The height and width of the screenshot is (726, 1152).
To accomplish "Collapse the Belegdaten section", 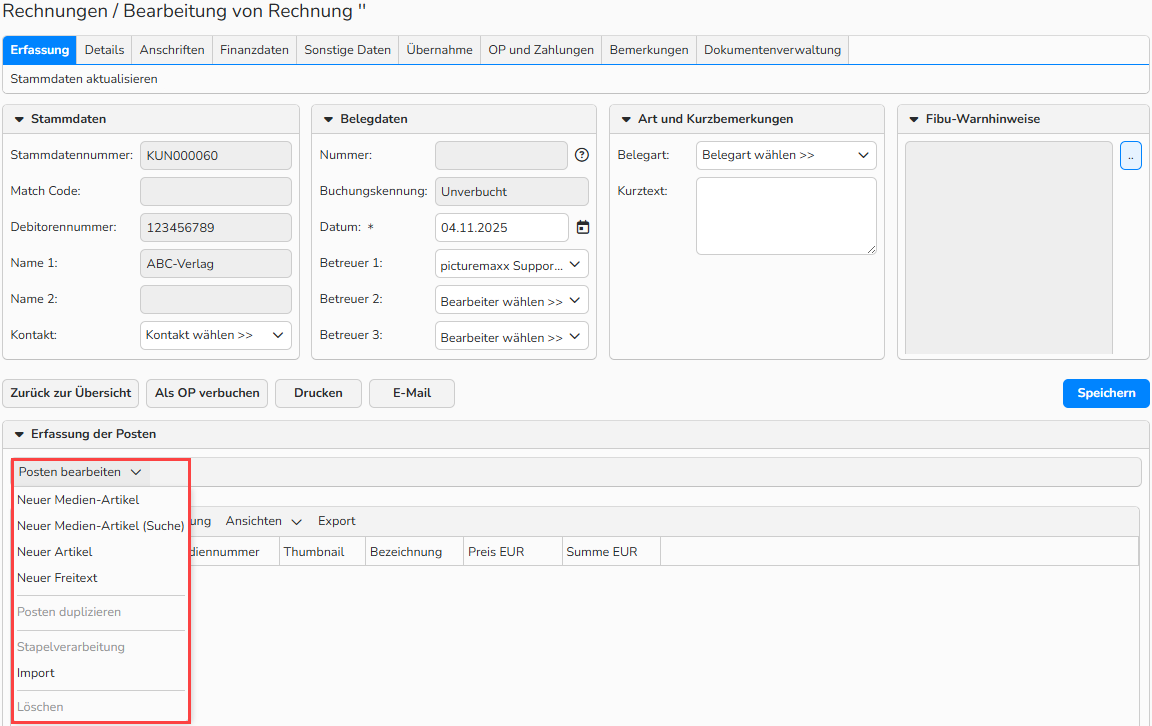I will click(328, 119).
